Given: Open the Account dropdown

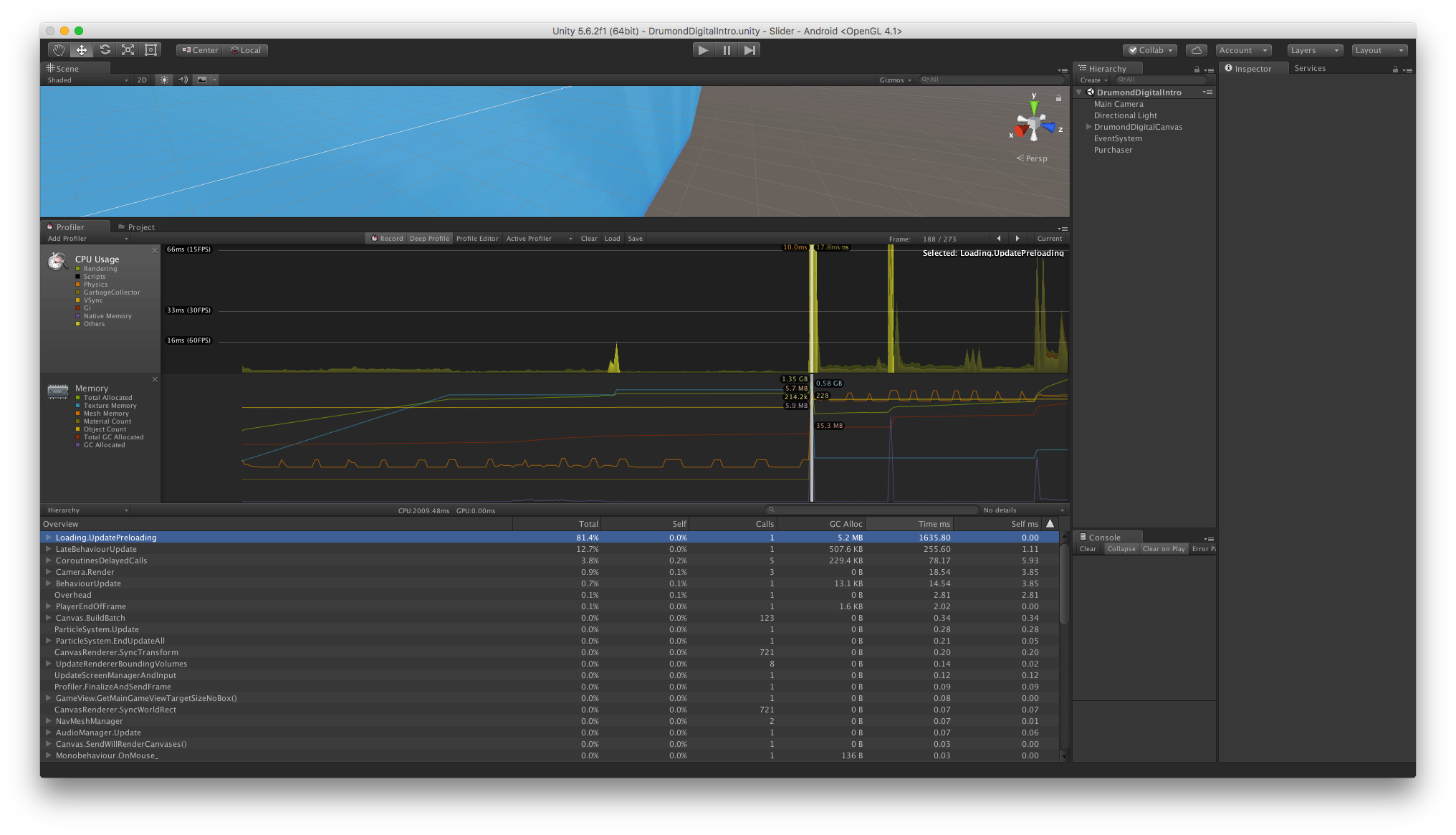Looking at the screenshot, I should click(x=1244, y=50).
